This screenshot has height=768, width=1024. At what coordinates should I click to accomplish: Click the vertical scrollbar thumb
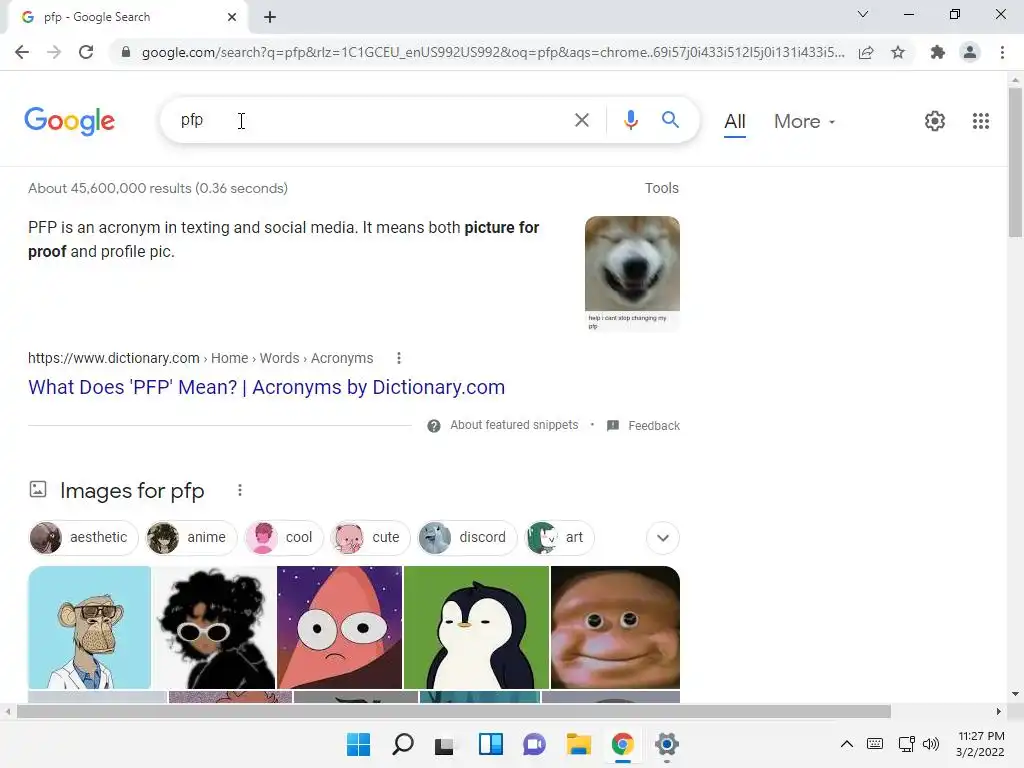(1015, 162)
